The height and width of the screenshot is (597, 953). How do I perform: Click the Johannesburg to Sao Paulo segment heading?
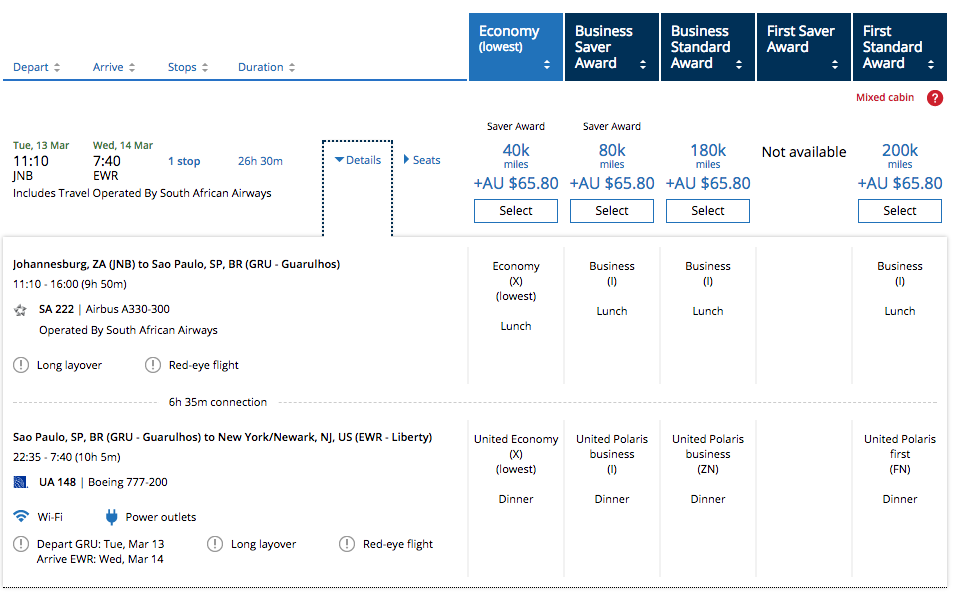pyautogui.click(x=176, y=264)
